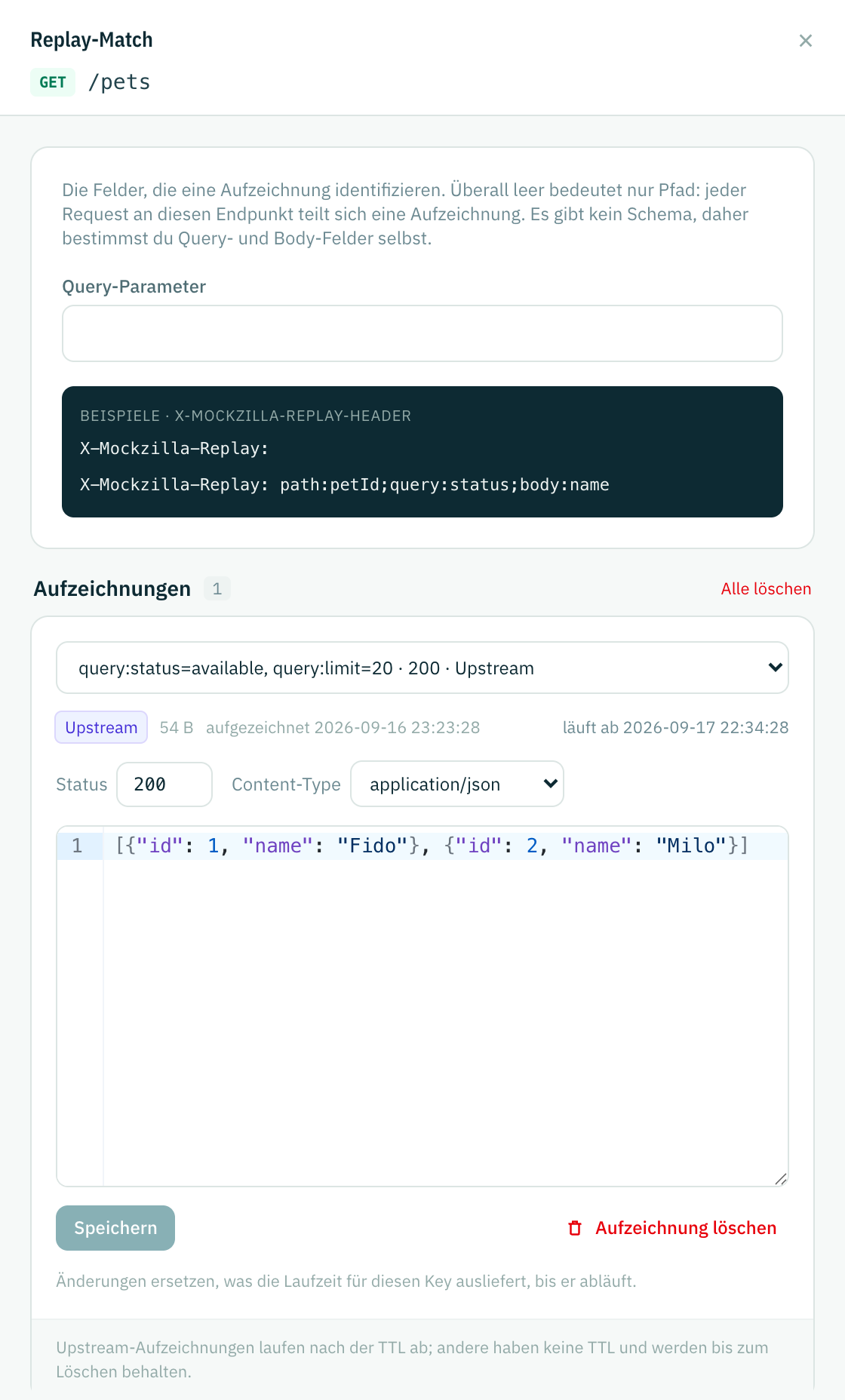Click the GET method badge
This screenshot has width=845, height=1400.
(53, 82)
